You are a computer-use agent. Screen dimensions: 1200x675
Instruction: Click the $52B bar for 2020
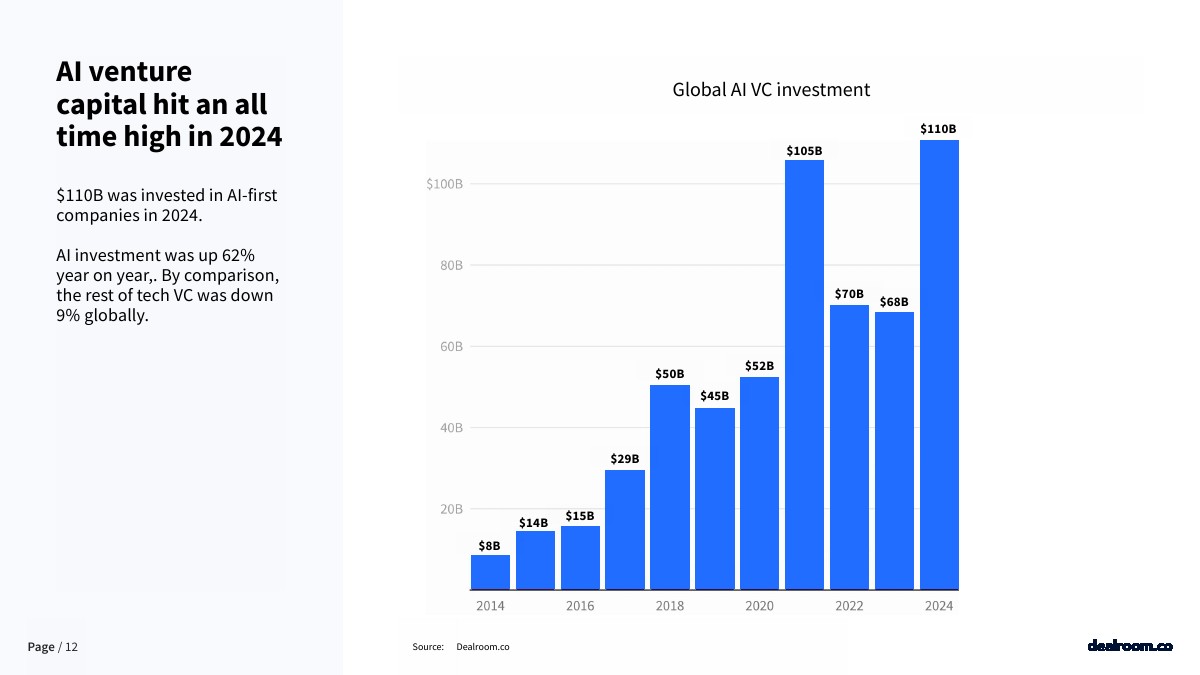759,482
